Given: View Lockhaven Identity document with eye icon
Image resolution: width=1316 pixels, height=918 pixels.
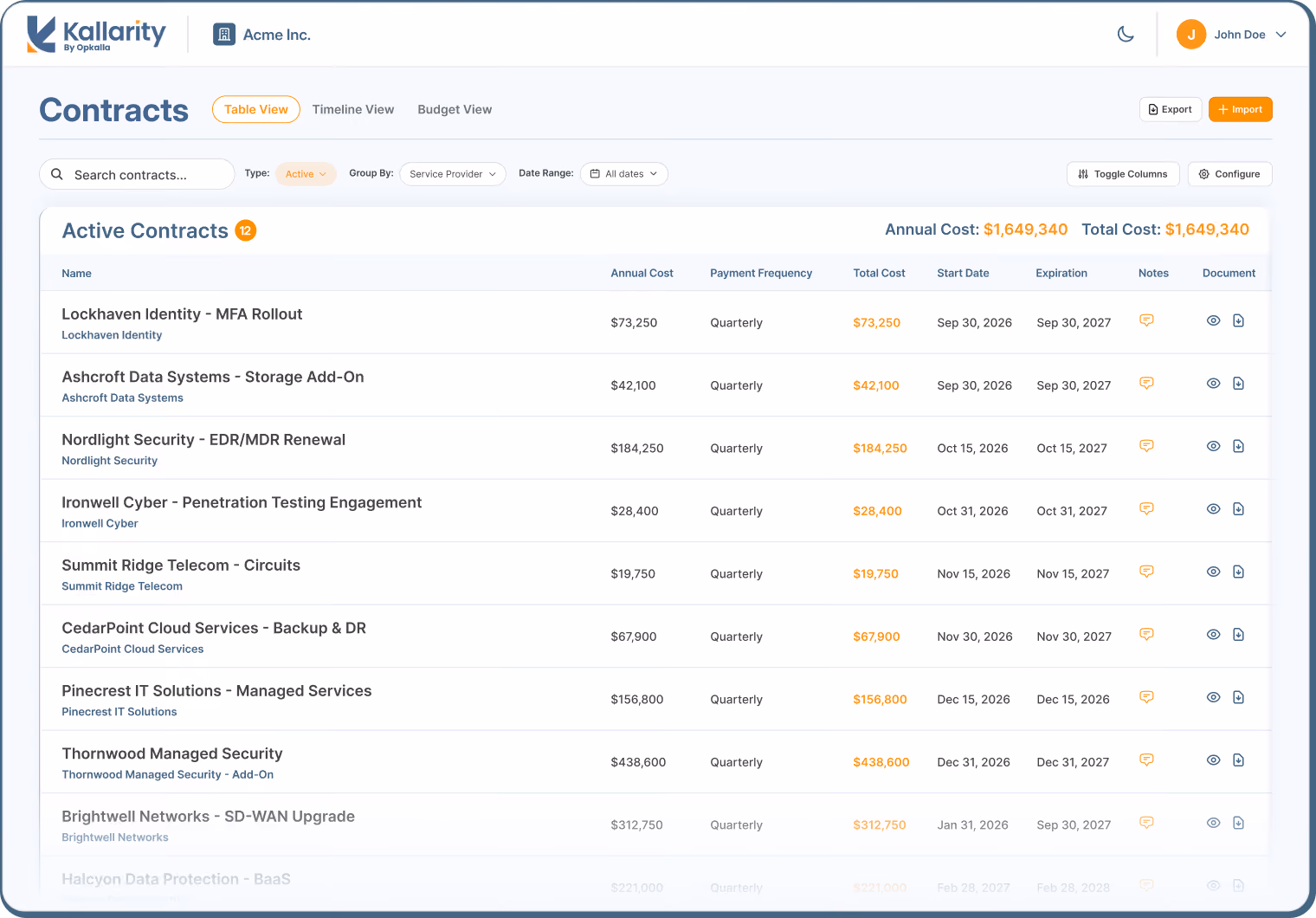Looking at the screenshot, I should point(1214,320).
